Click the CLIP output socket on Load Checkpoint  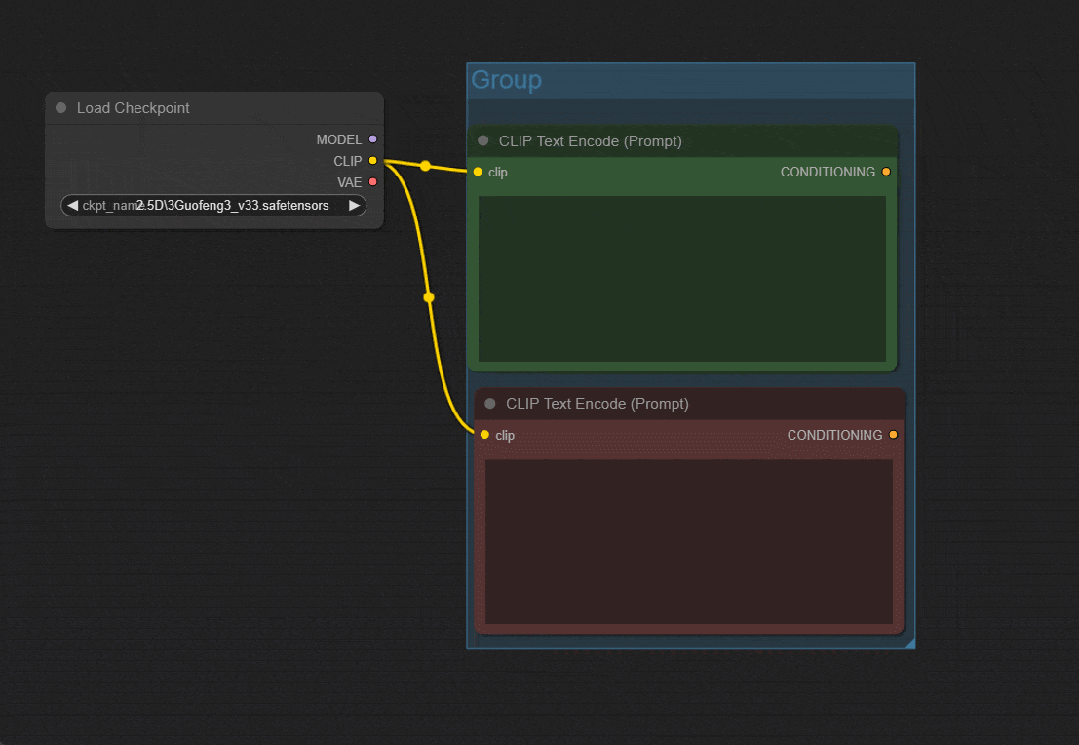(x=372, y=161)
